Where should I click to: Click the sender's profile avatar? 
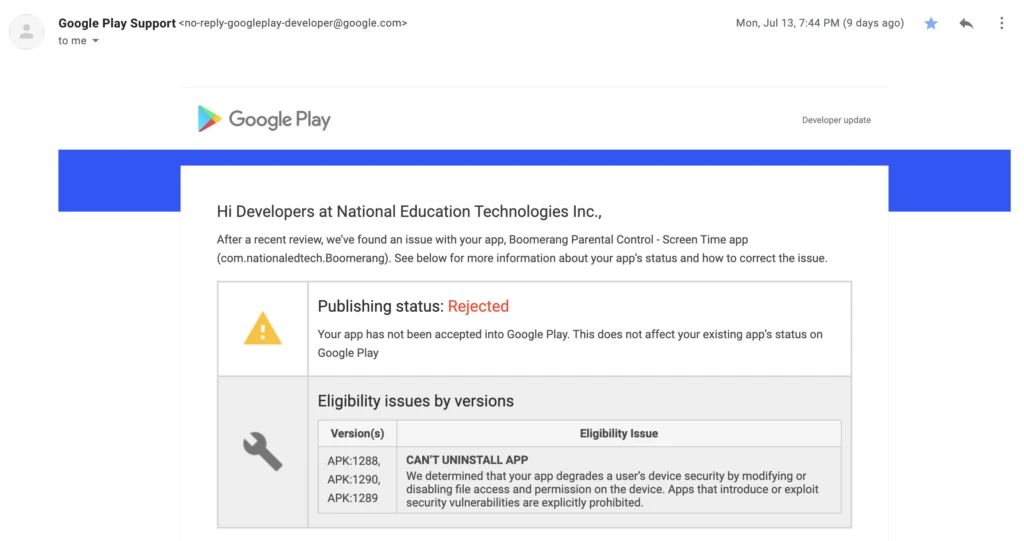click(x=26, y=32)
